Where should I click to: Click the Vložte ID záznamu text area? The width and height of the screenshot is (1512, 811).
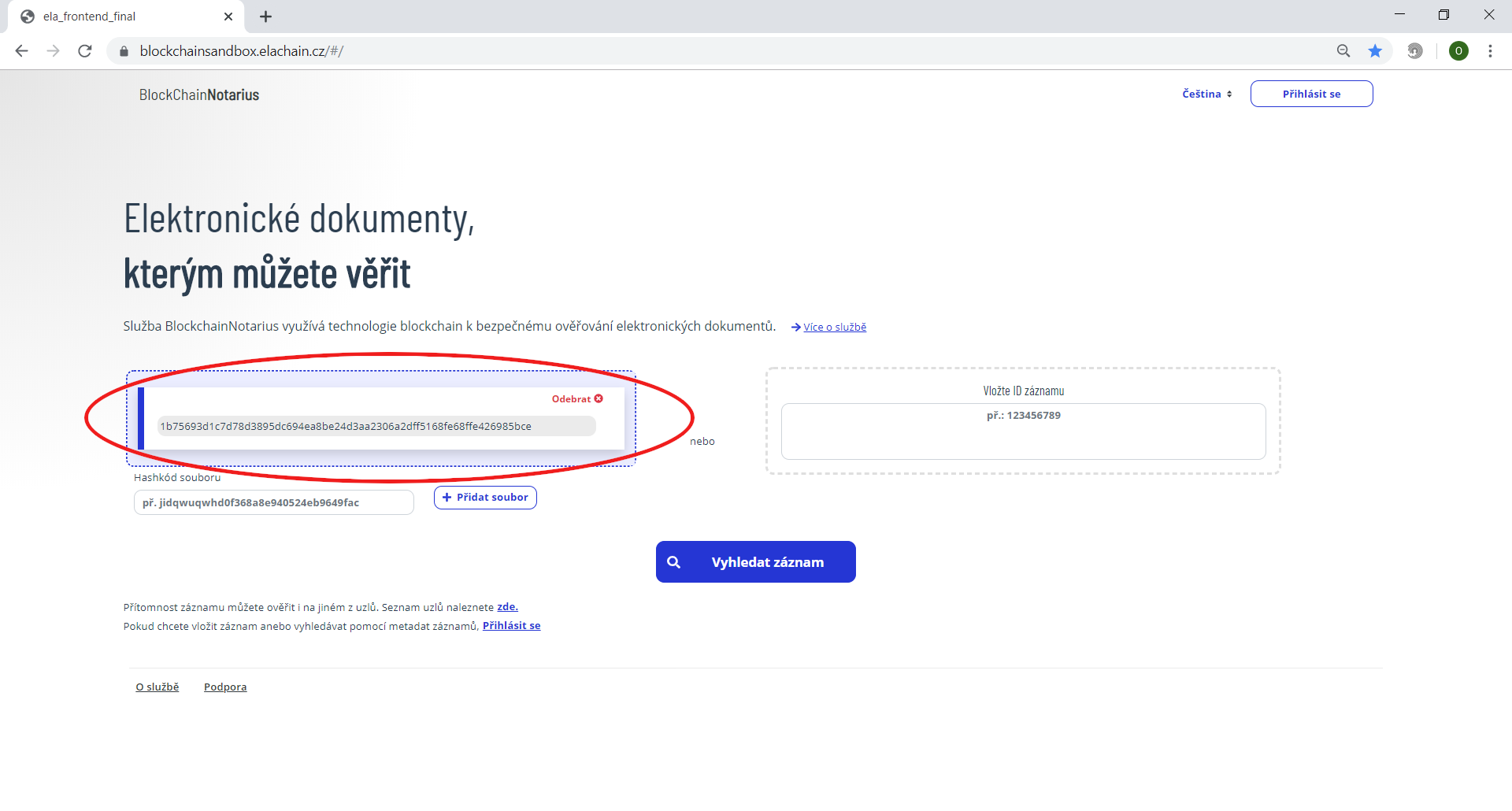point(1023,431)
